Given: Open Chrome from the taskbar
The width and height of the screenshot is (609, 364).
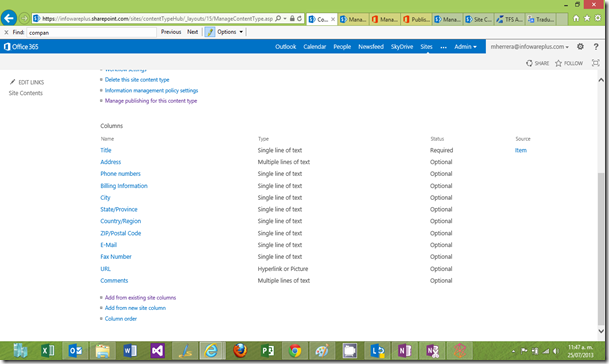Looking at the screenshot, I should pos(295,351).
